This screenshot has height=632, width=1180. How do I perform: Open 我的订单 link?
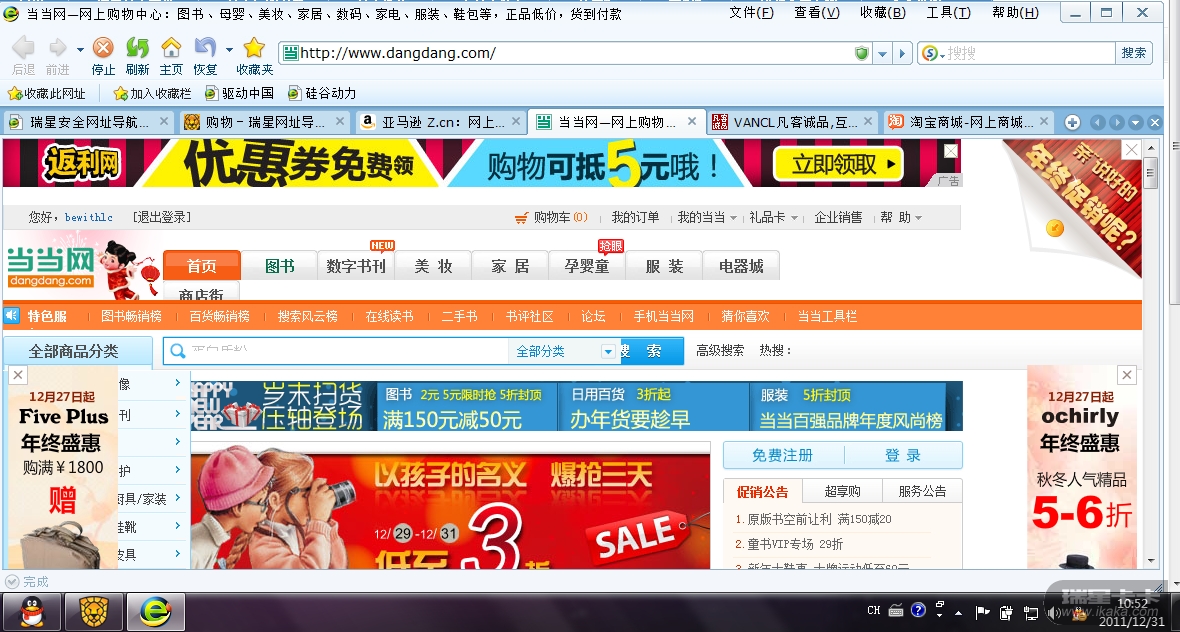coord(635,217)
